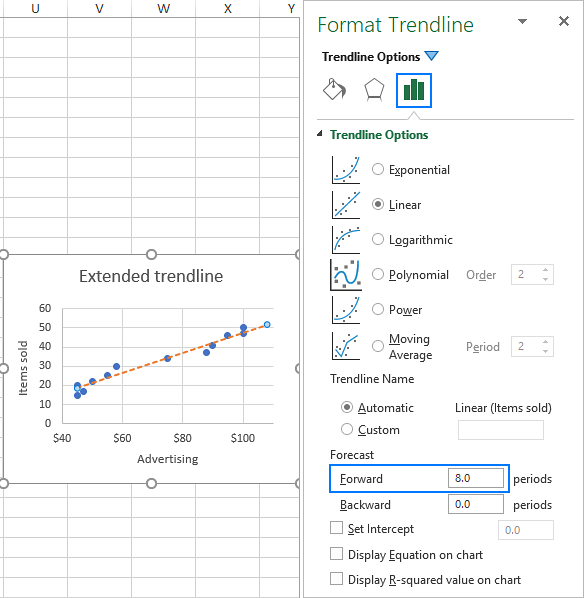Click the Linear trendline graph icon
The height and width of the screenshot is (598, 585).
click(346, 205)
